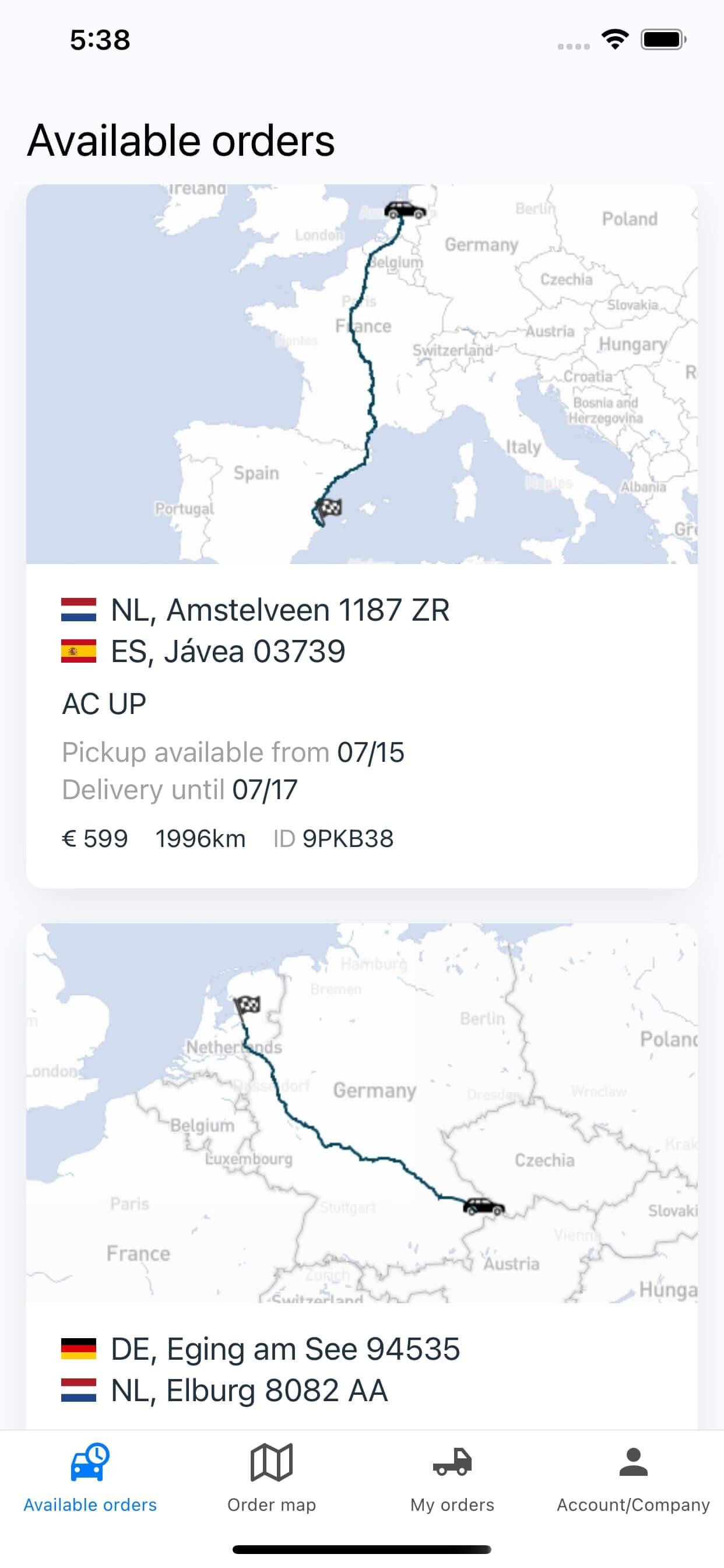Image resolution: width=724 pixels, height=1568 pixels.
Task: Tap the car icon near Eging am See
Action: coord(484,1206)
